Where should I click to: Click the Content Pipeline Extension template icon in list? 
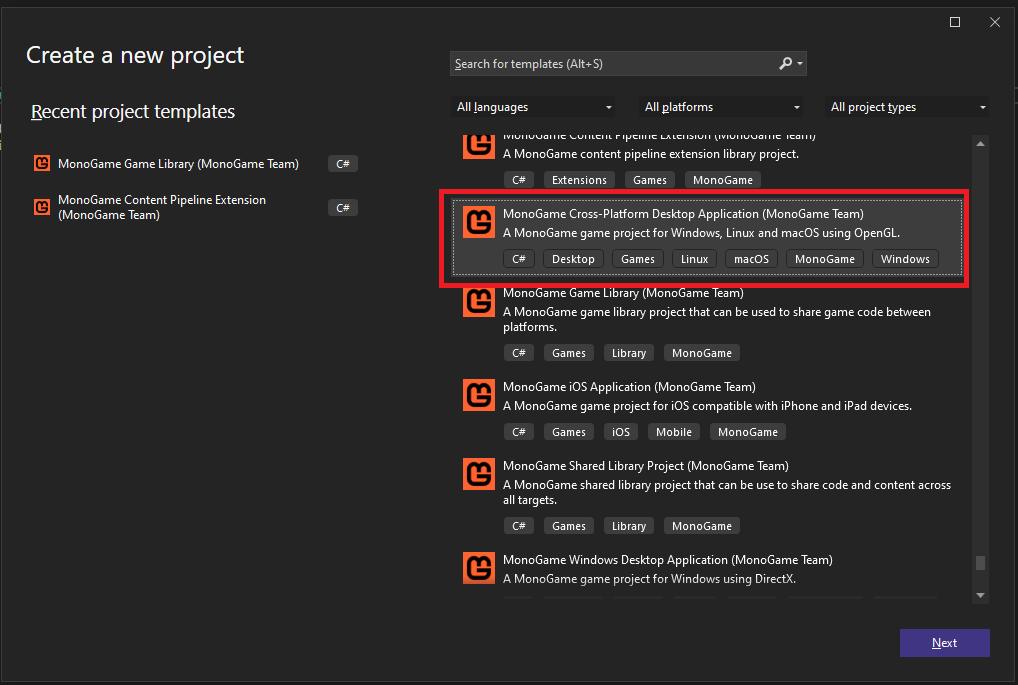[478, 147]
